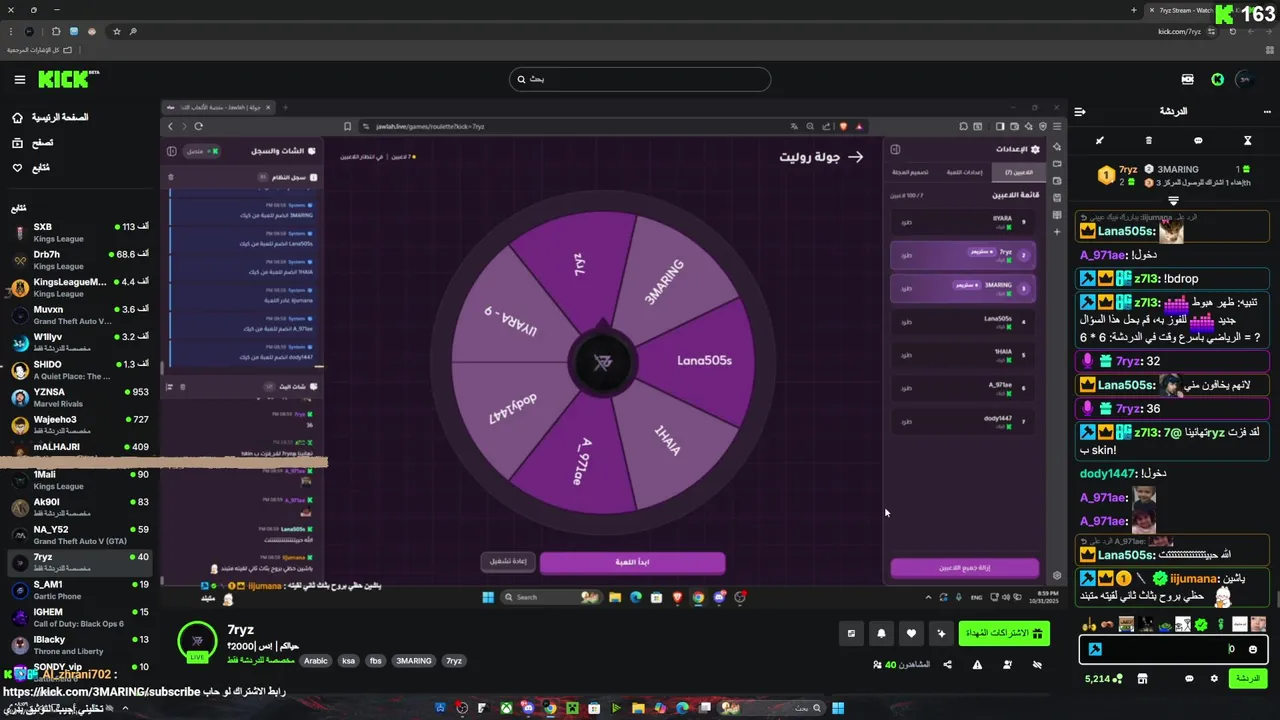Open the clips icon in Kick header
This screenshot has width=1280, height=720.
coord(1188,79)
